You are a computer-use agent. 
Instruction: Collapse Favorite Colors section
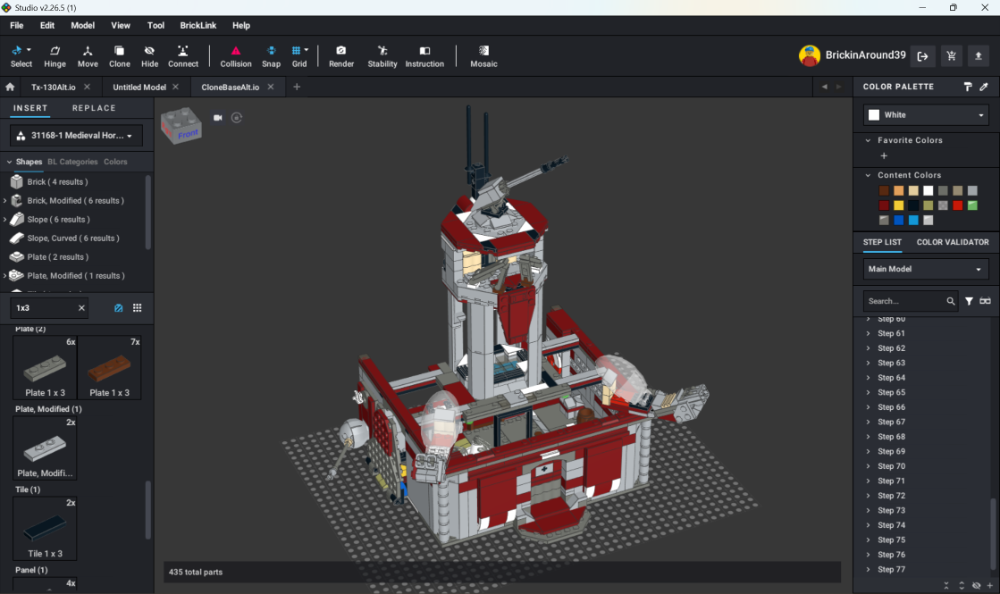coord(868,140)
